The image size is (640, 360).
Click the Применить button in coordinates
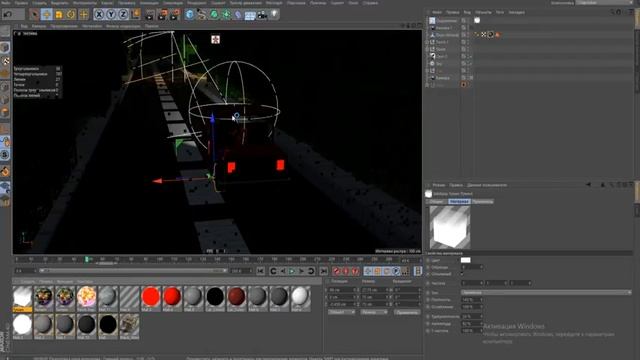click(407, 312)
